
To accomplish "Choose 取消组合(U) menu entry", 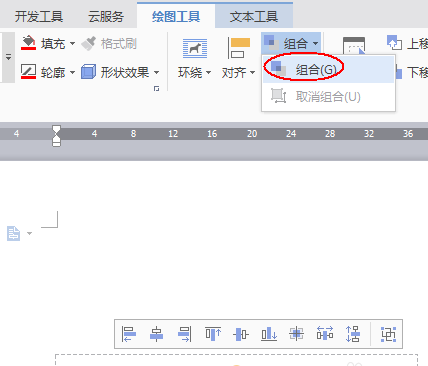I will click(x=328, y=97).
